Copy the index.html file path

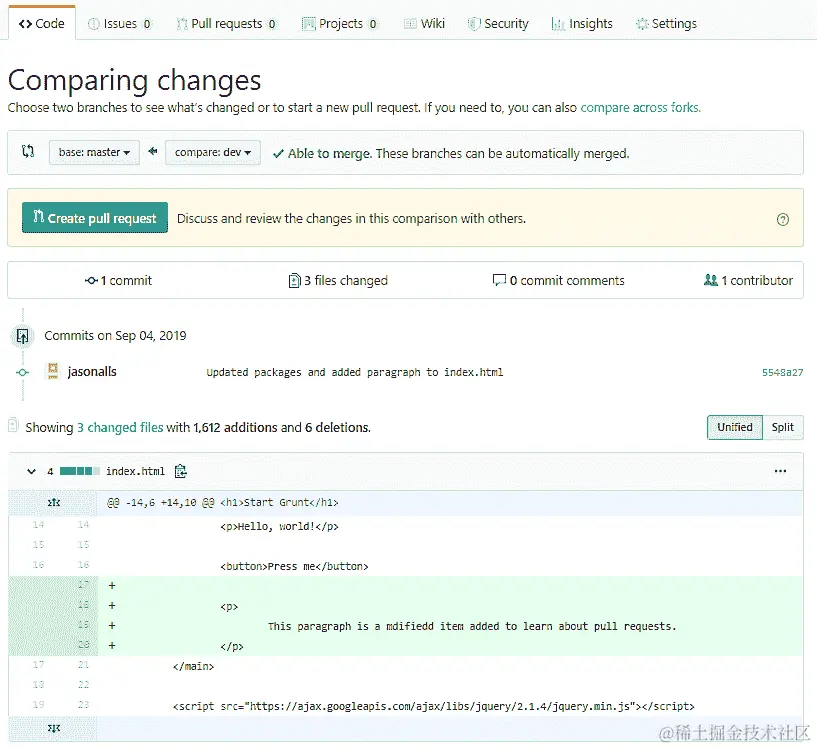[x=181, y=471]
